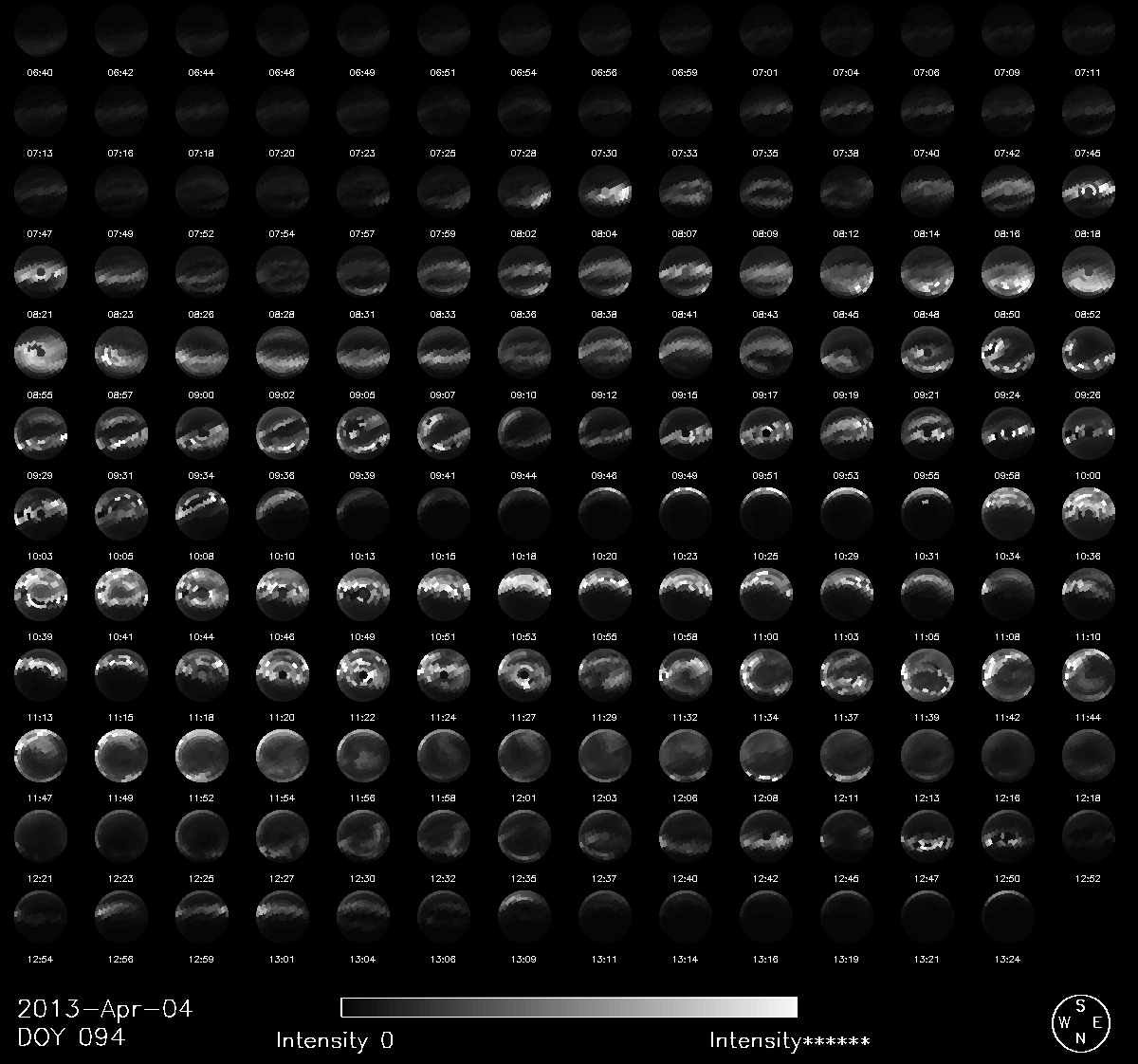Click the compass rose icon
The height and width of the screenshot is (1064, 1138).
(1080, 1023)
